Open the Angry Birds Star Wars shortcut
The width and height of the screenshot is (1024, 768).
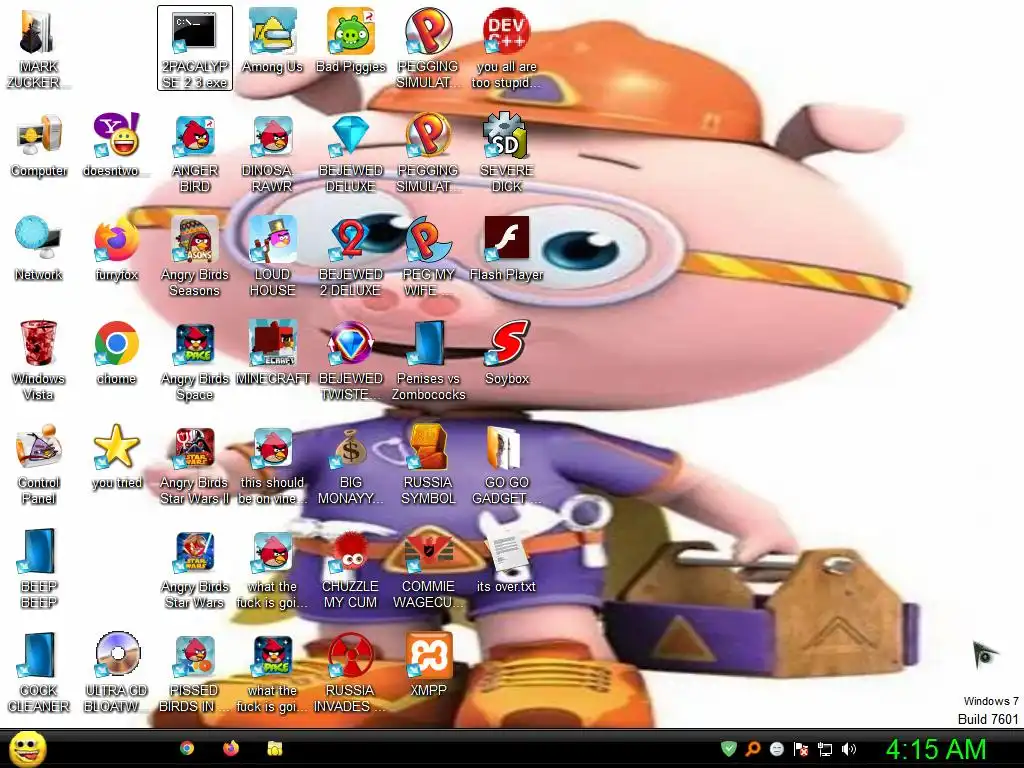coord(195,568)
